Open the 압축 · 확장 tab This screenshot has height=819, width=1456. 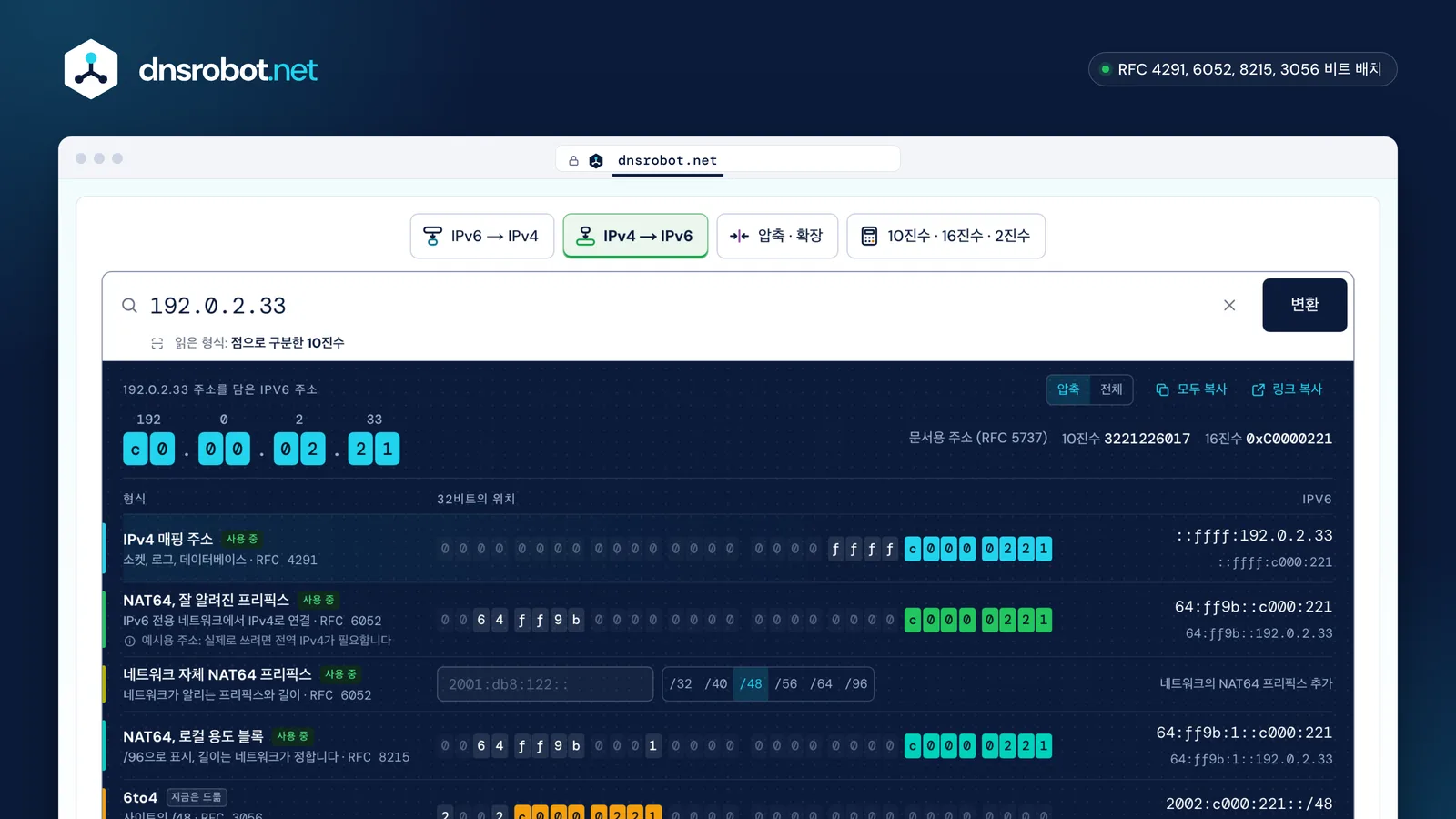click(777, 237)
